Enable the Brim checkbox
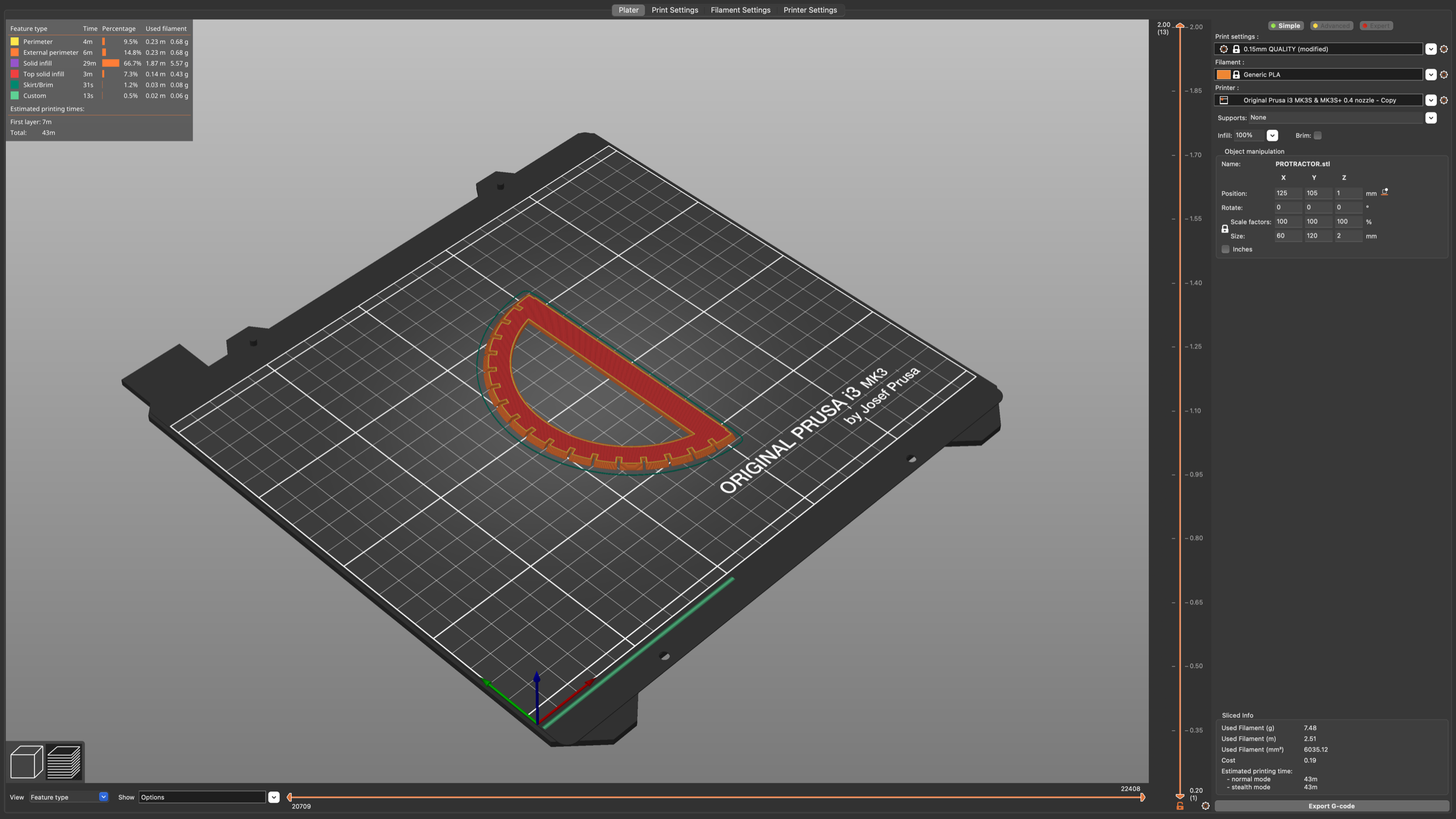This screenshot has width=1456, height=819. 1317,135
